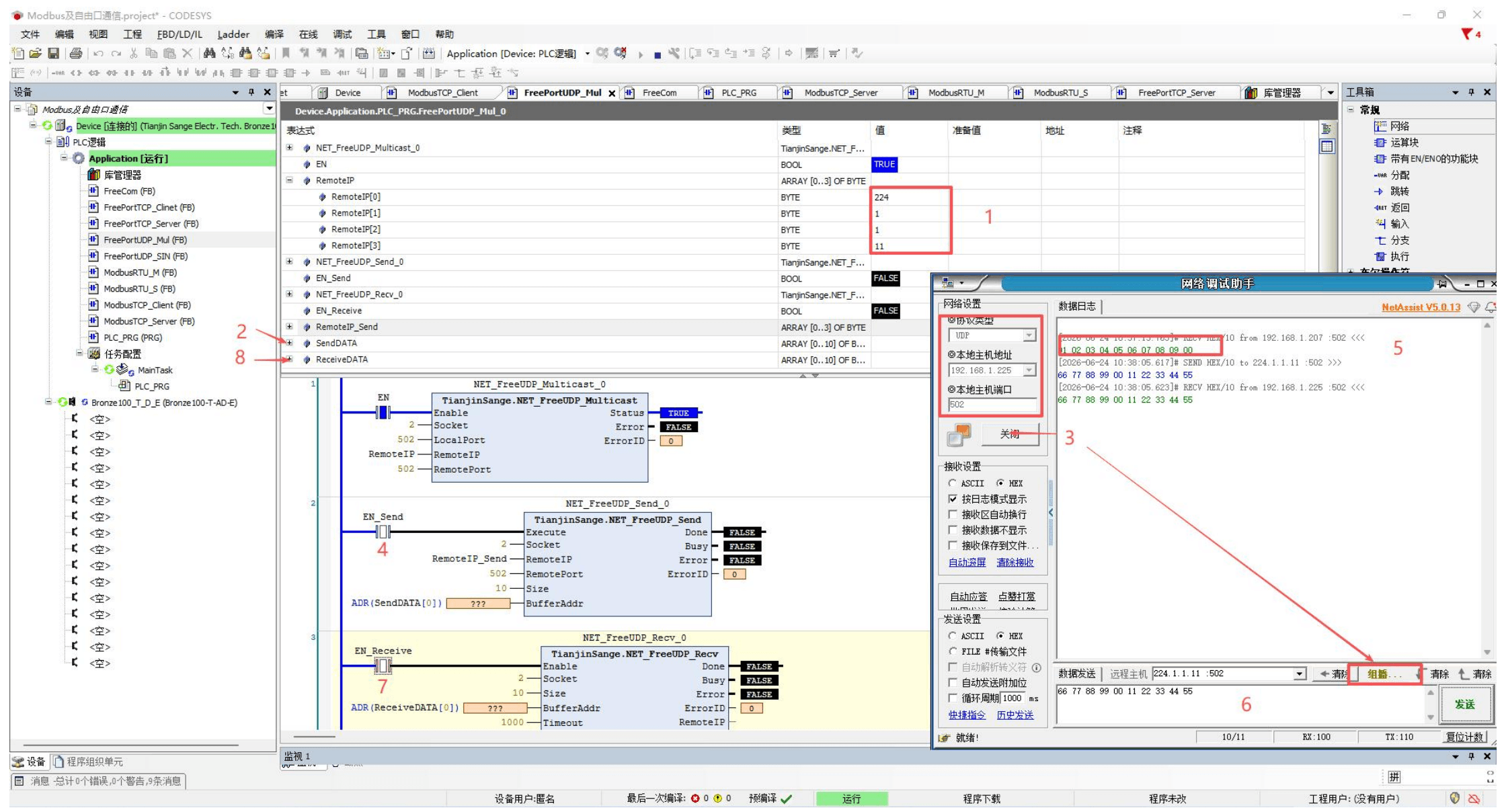Toggle 按日志模式显示 checkbox
The height and width of the screenshot is (812, 1504).
coord(953,499)
